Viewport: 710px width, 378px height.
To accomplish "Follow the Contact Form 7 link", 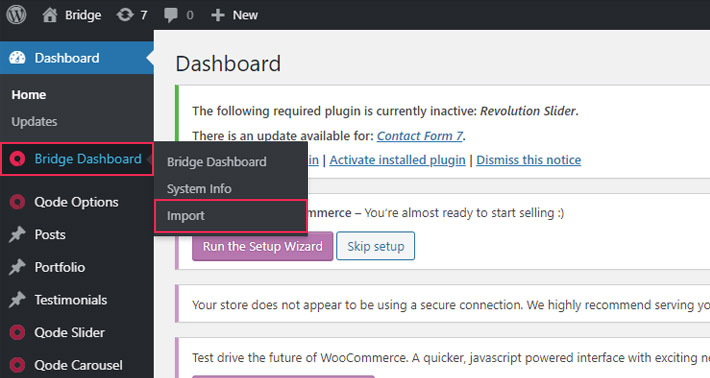I will [420, 136].
